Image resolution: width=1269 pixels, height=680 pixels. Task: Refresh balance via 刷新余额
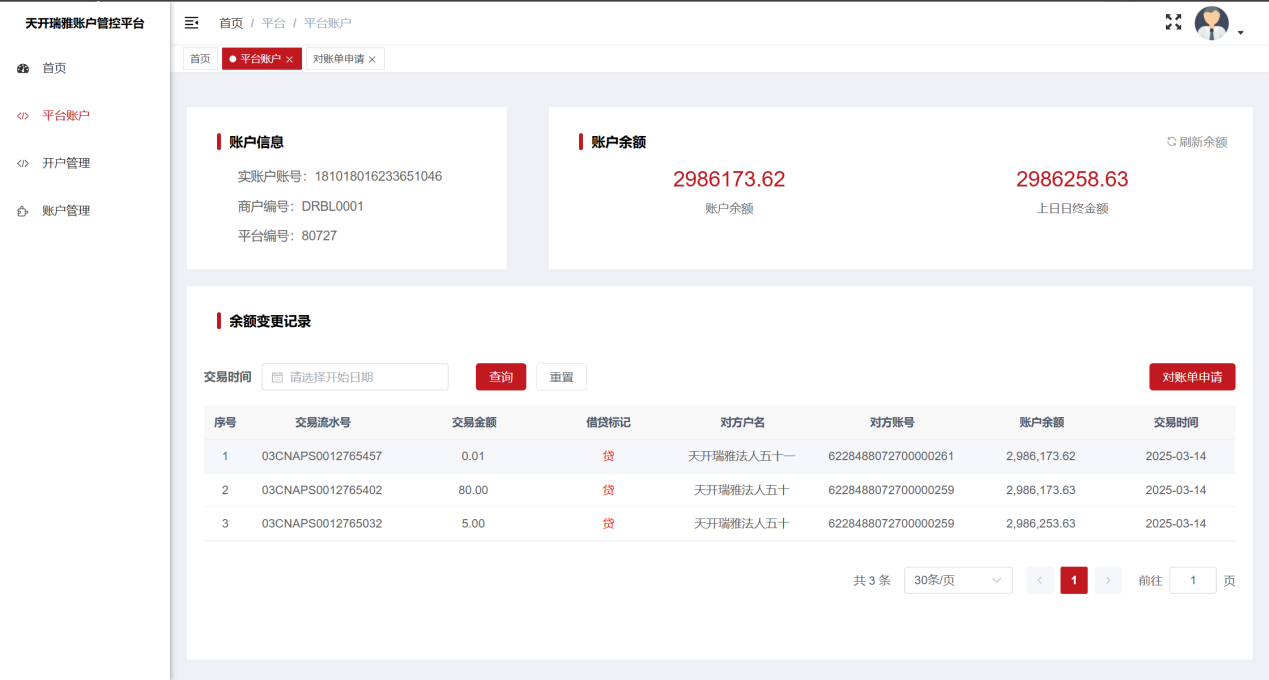1196,142
